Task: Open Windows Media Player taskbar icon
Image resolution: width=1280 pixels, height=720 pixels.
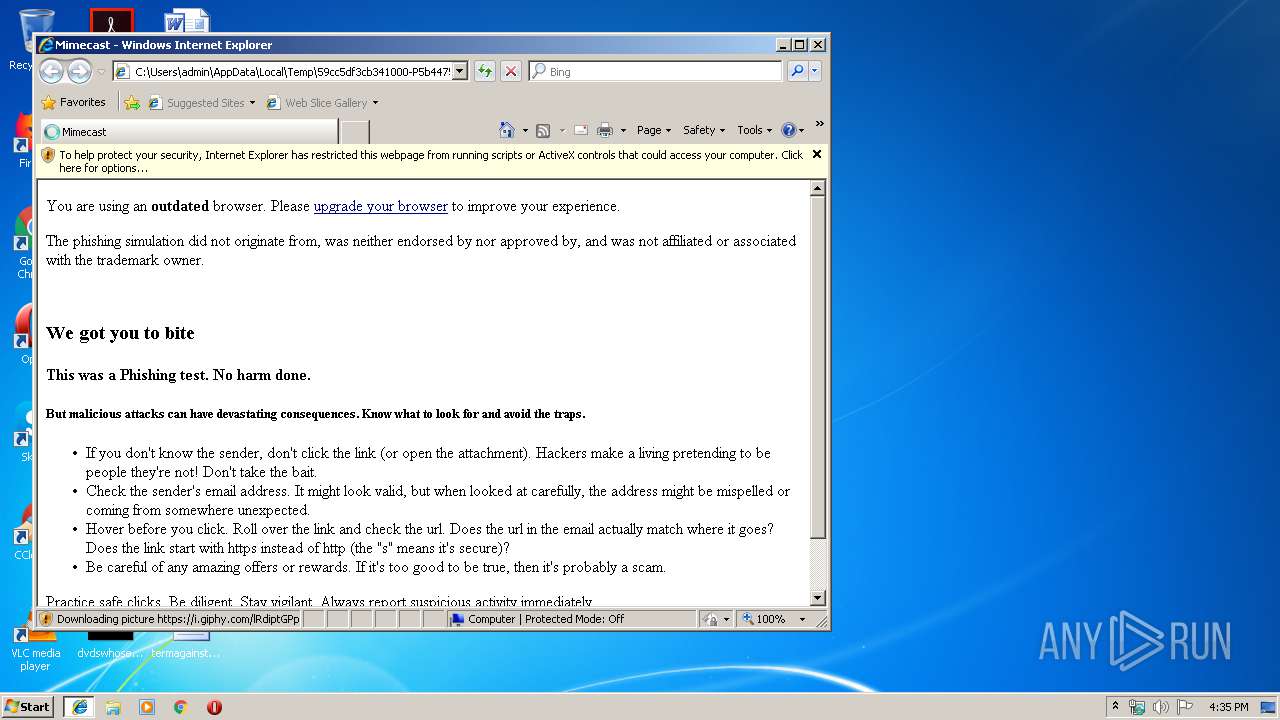Action: tap(147, 707)
